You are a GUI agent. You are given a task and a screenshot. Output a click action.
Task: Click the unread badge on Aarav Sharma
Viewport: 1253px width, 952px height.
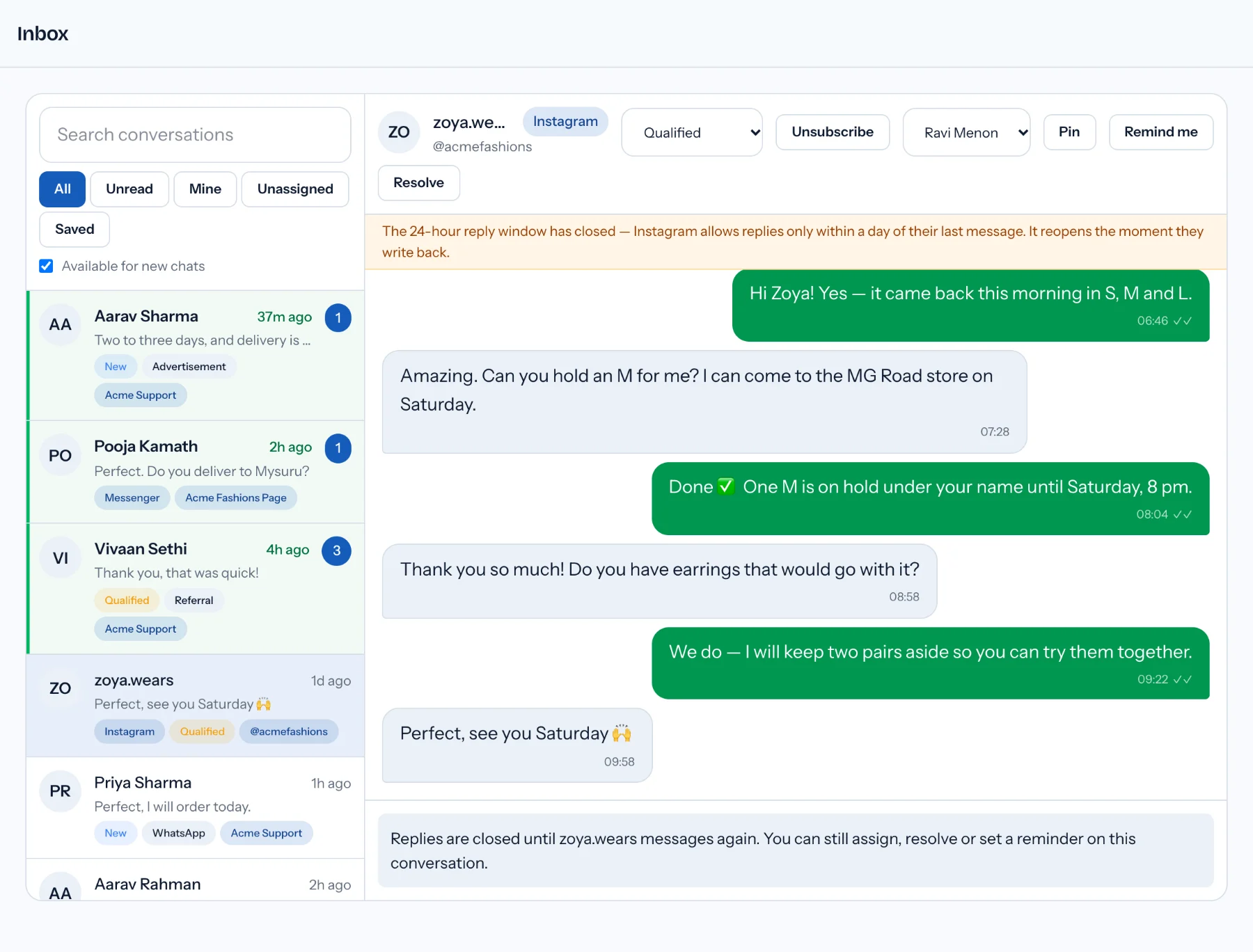pos(338,318)
